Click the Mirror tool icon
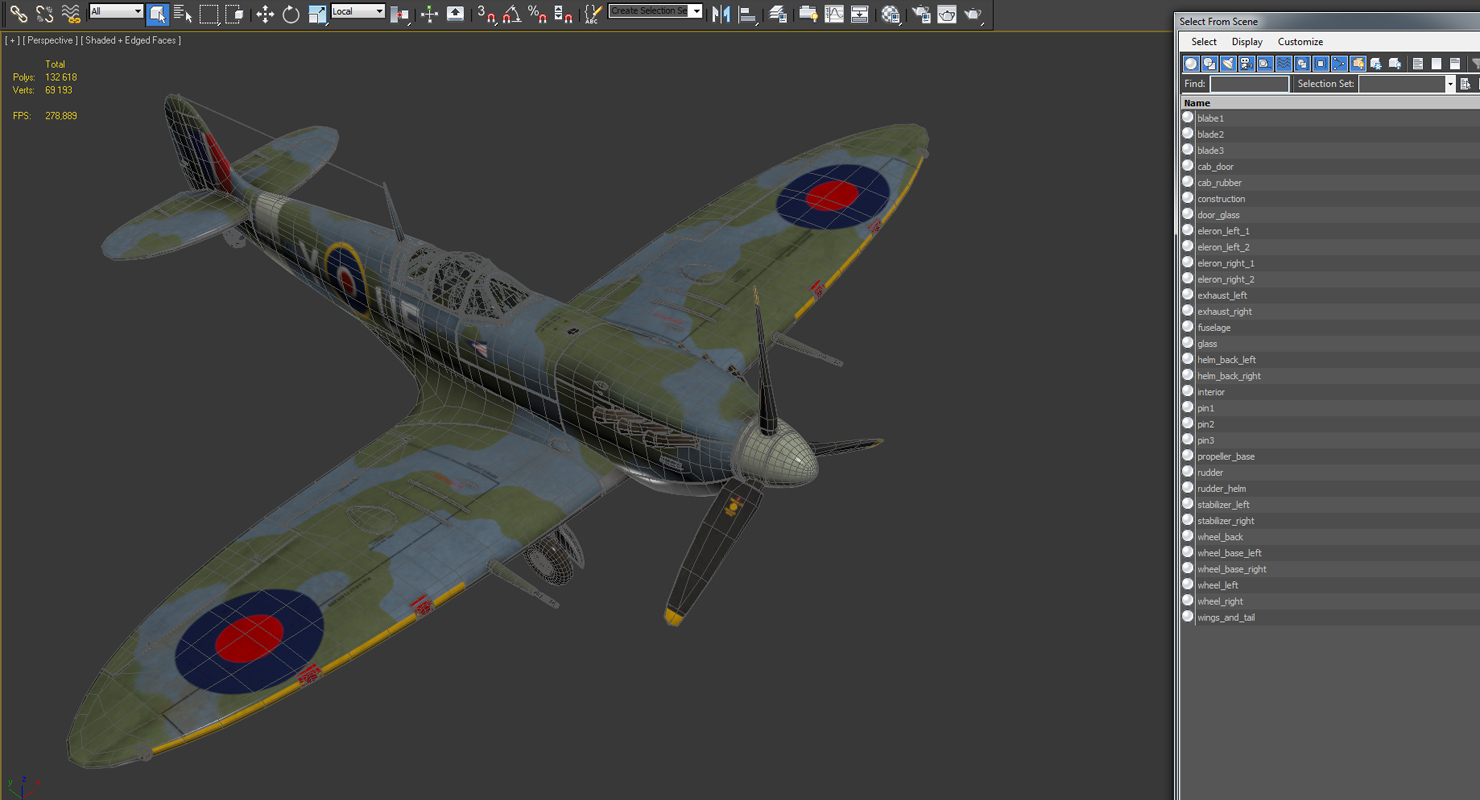1480x800 pixels. (720, 13)
